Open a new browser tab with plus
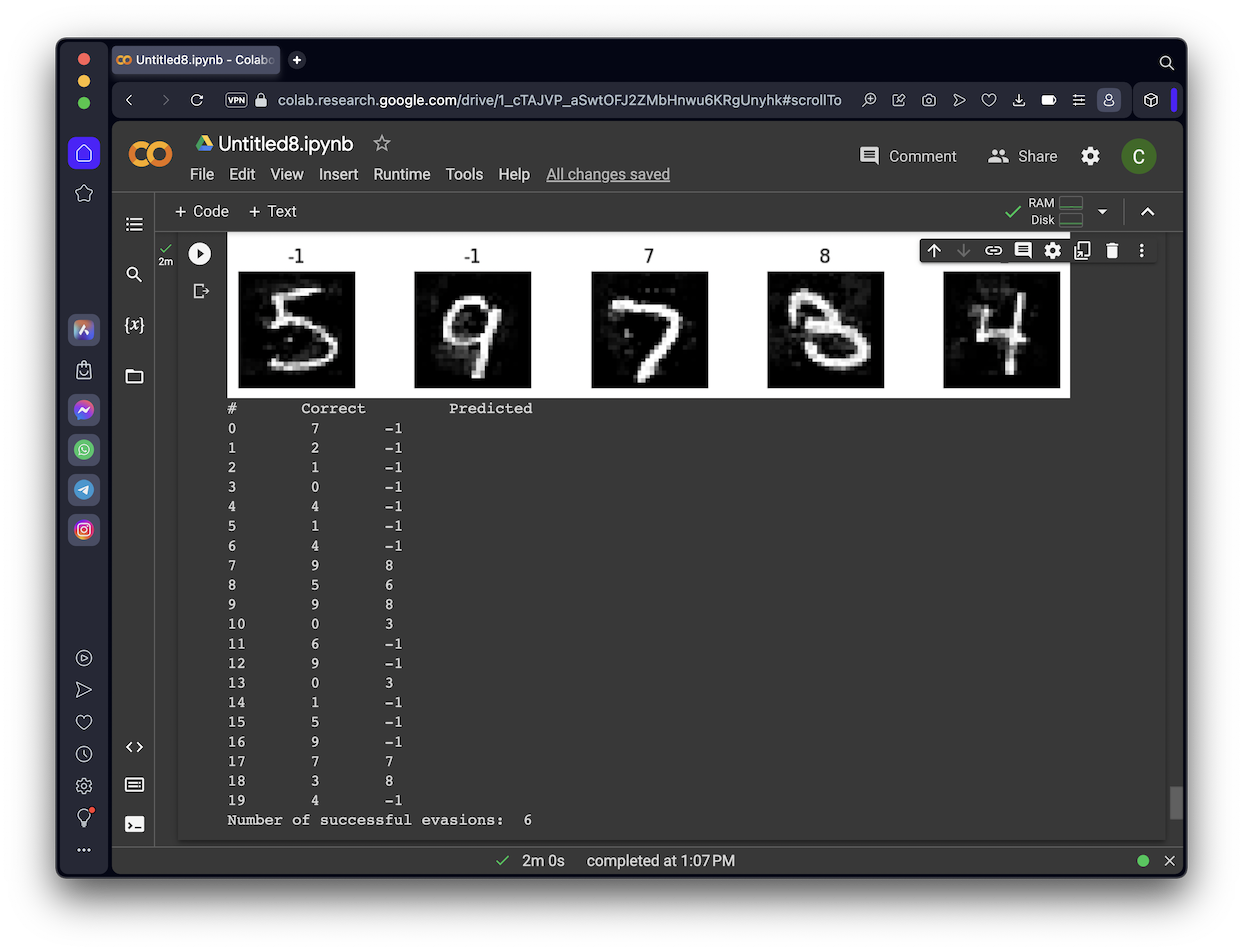Viewport: 1243px width, 952px height. 297,60
